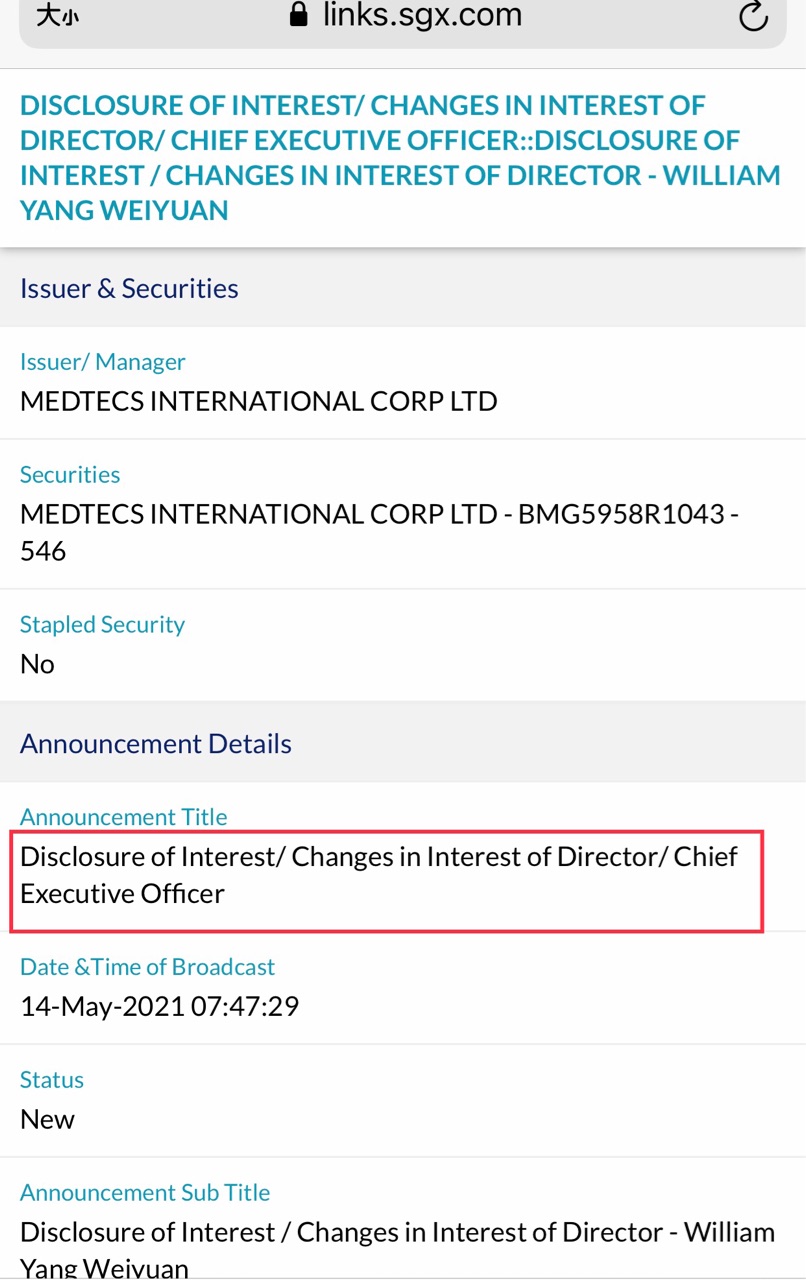Click the highlighted Announcement Title value text

pos(379,875)
